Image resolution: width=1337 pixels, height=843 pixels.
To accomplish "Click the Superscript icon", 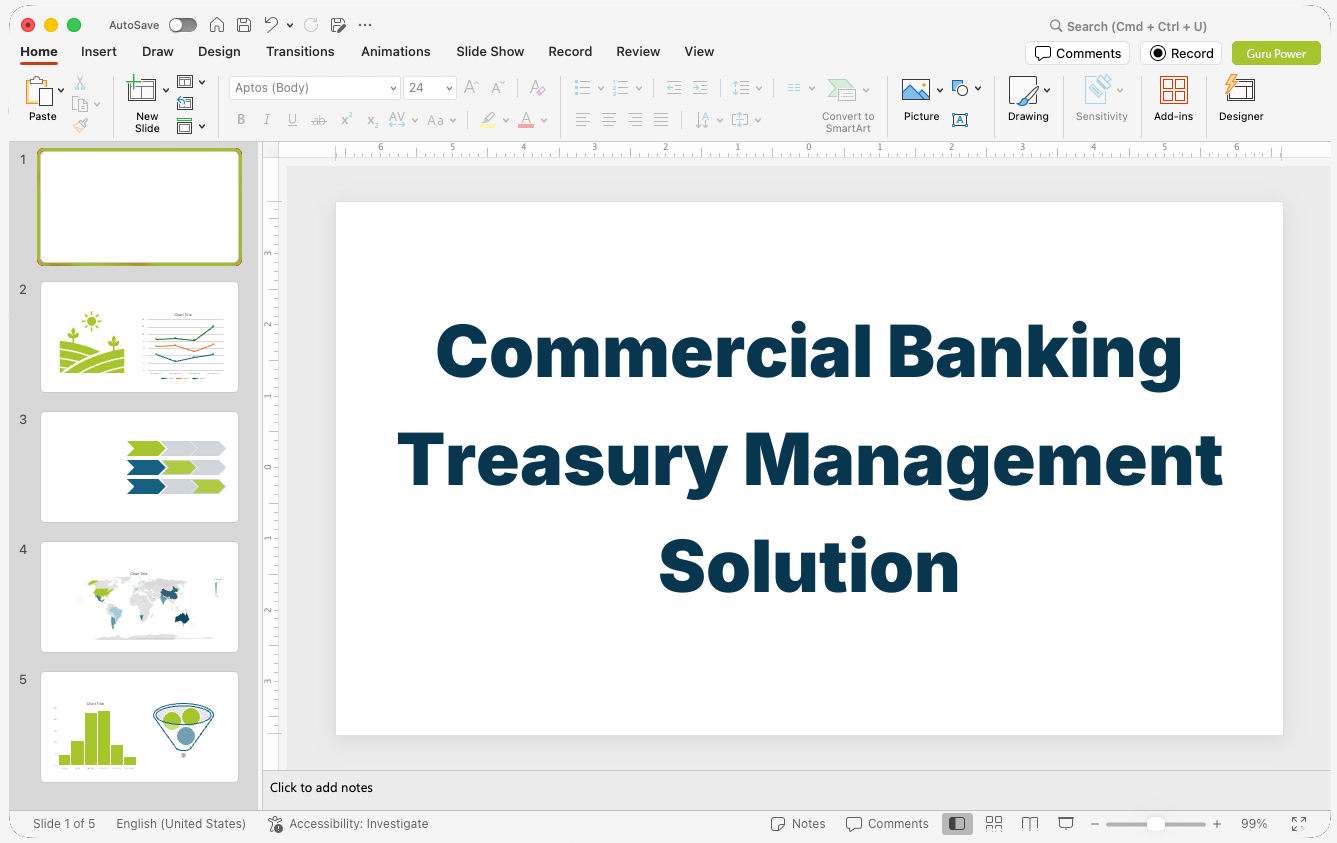I will tap(346, 120).
